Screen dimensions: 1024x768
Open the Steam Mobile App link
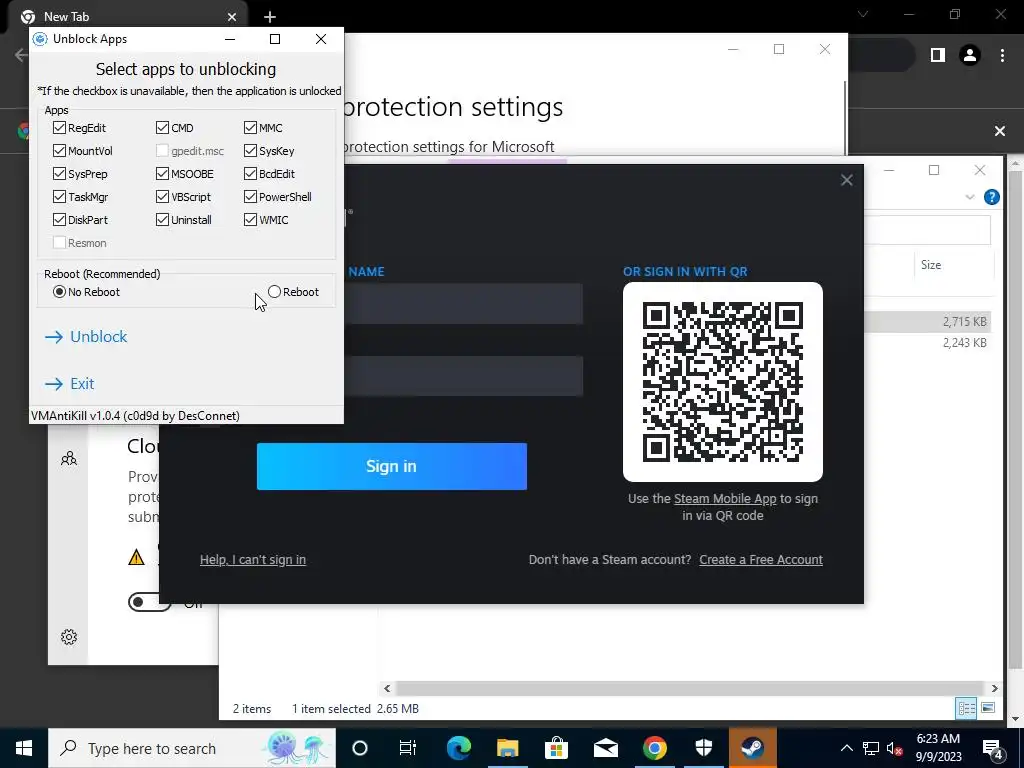pos(725,499)
